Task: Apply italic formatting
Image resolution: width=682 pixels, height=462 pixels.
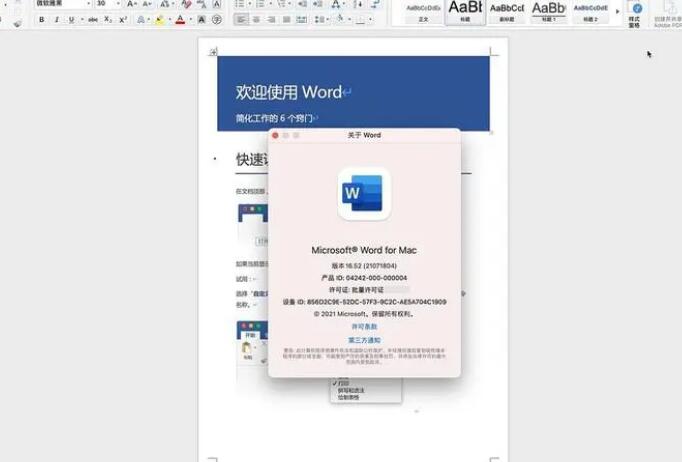Action: [56, 19]
